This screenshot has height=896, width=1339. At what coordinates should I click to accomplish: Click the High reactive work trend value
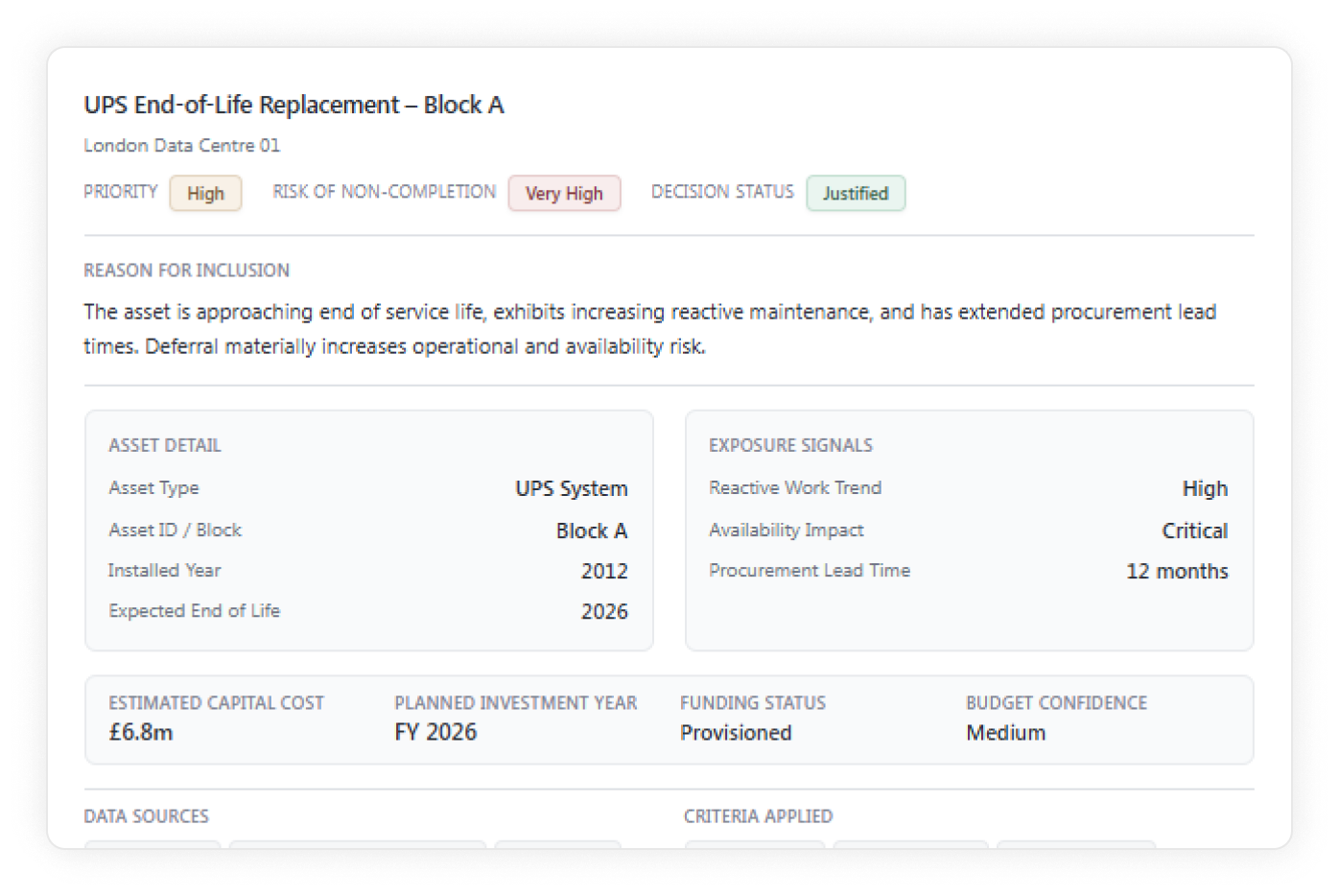(x=1205, y=488)
